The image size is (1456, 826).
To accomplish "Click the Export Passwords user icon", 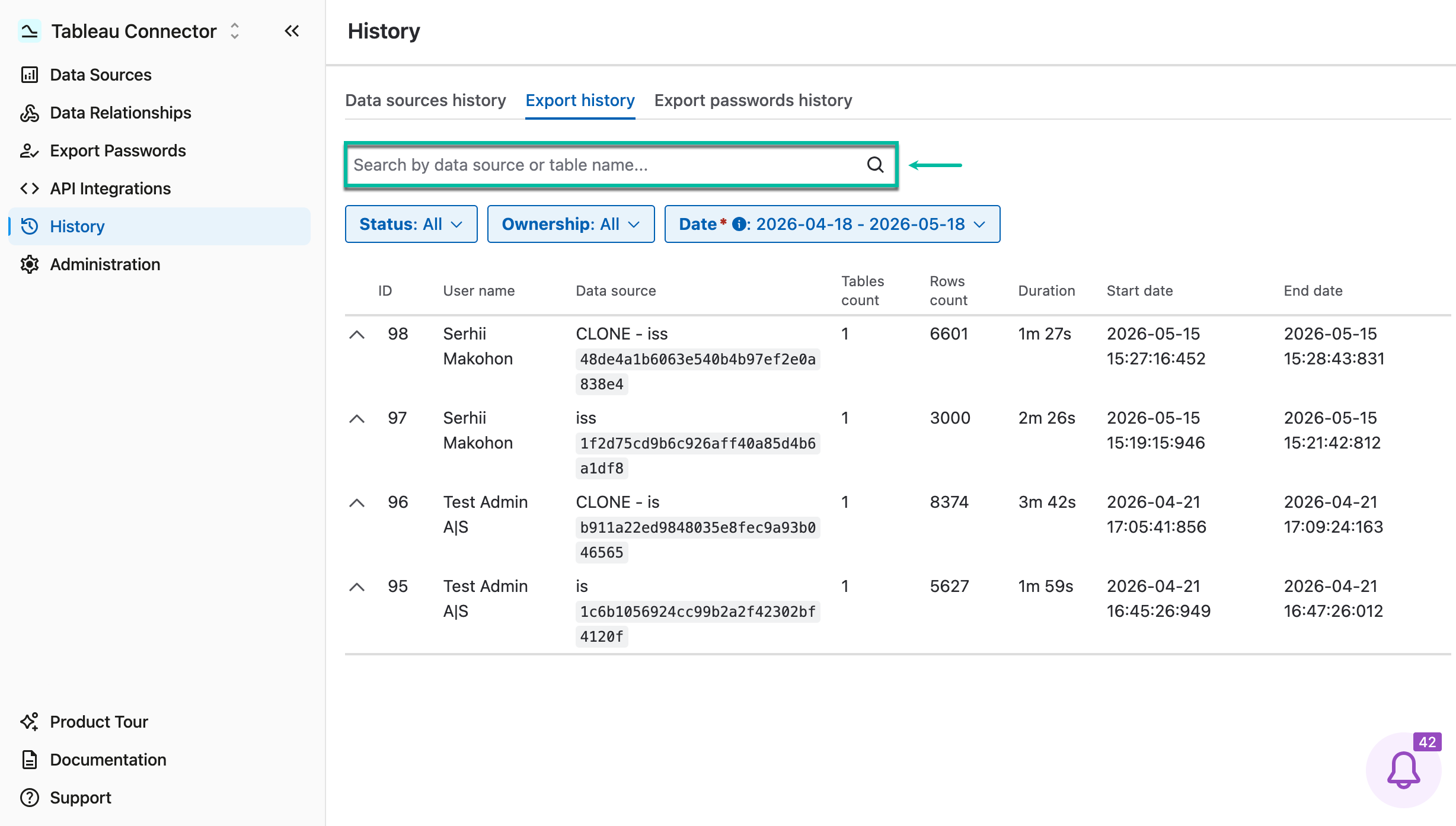I will point(30,151).
